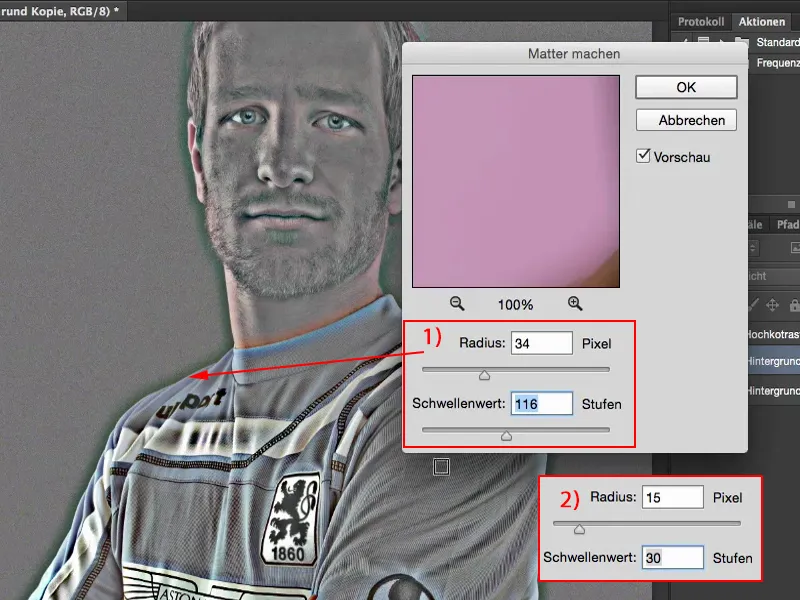
Task: Click the Radius field showing 34
Action: (x=542, y=343)
